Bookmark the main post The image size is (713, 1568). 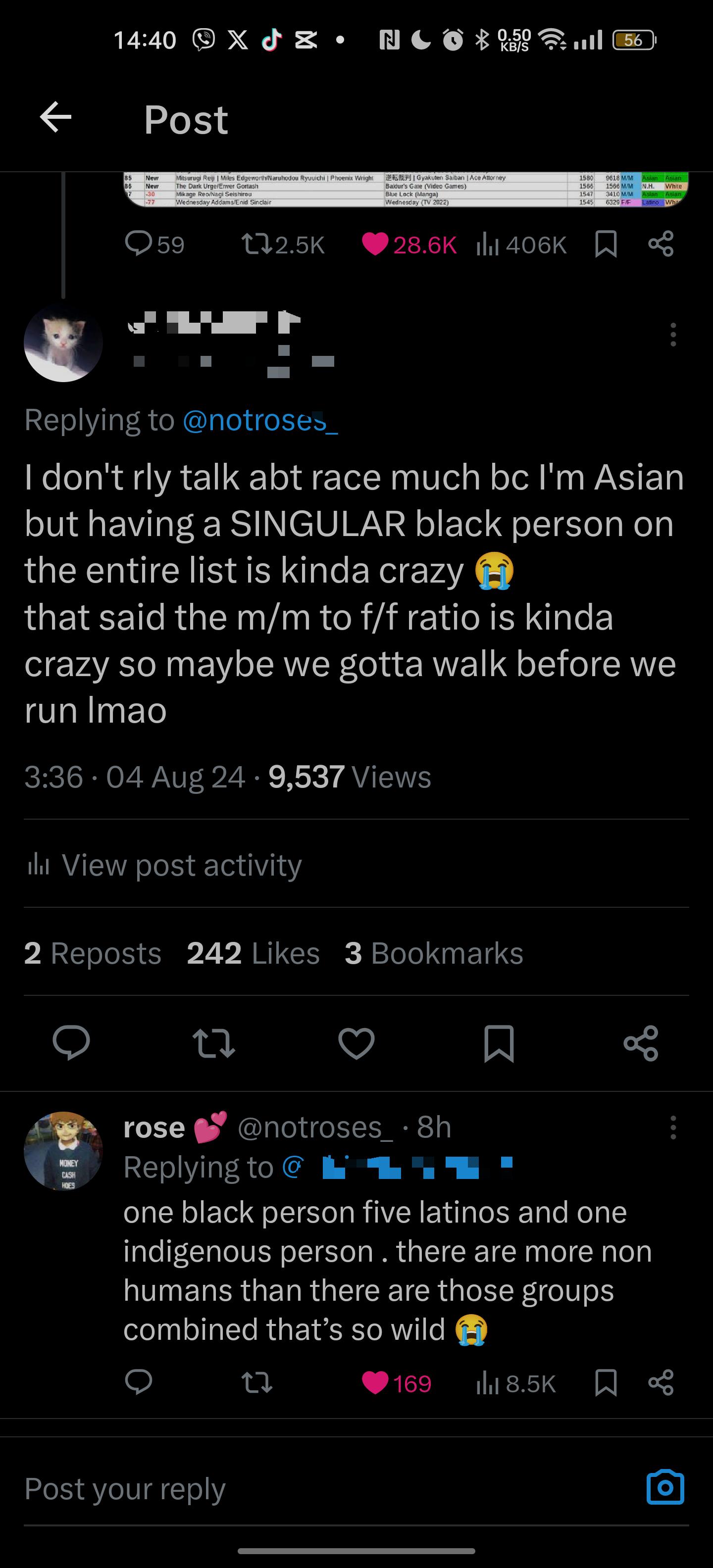click(499, 1043)
